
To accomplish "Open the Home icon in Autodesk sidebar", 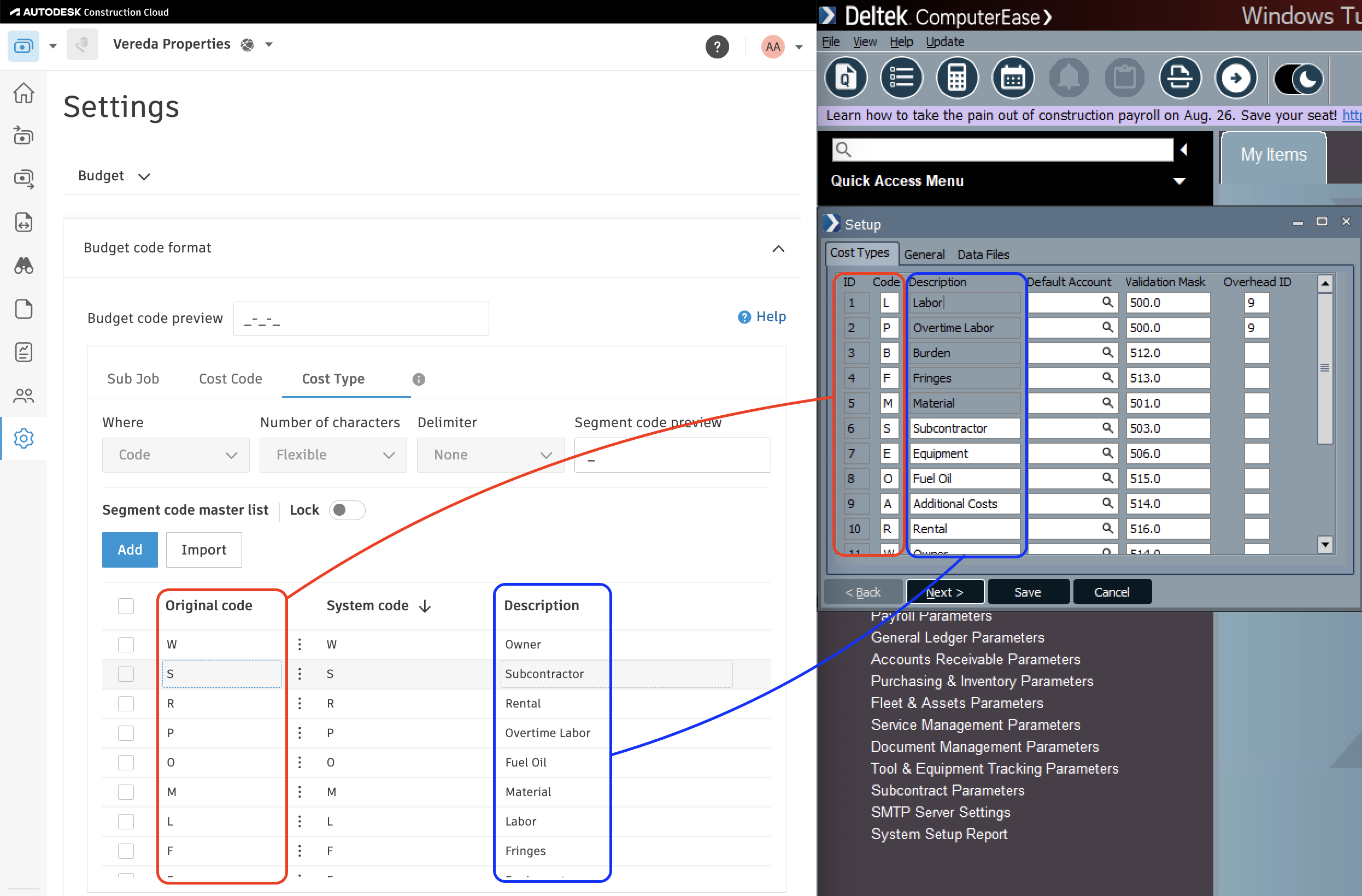I will (x=24, y=93).
